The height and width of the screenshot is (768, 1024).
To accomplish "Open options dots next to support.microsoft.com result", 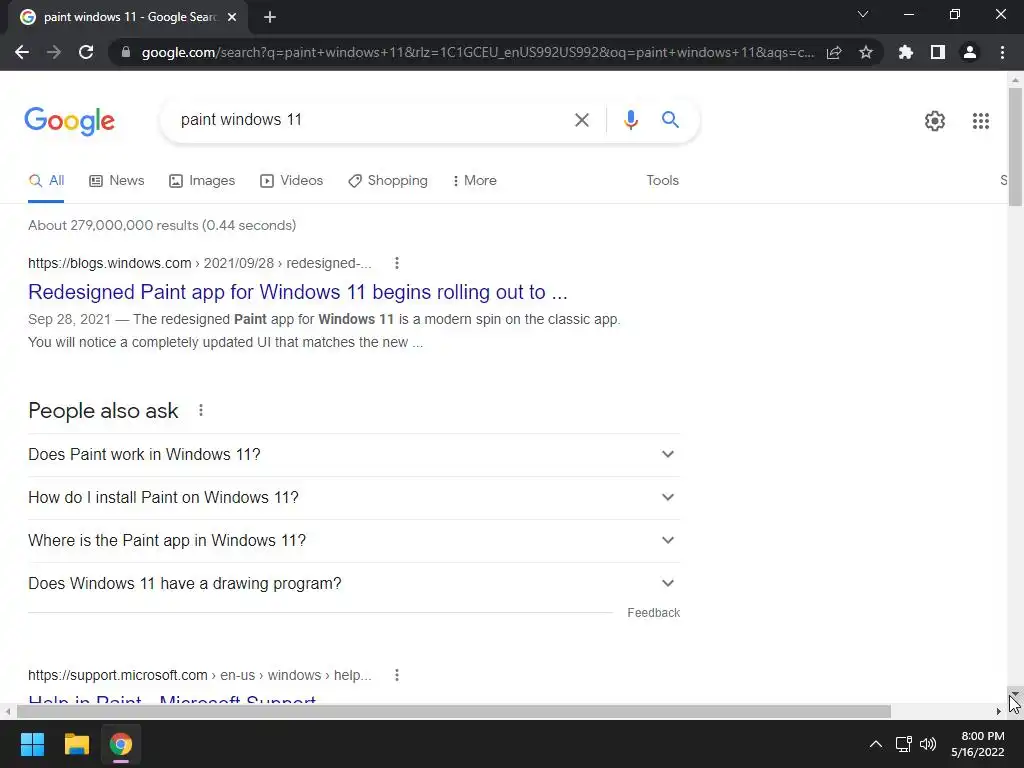I will click(x=396, y=675).
